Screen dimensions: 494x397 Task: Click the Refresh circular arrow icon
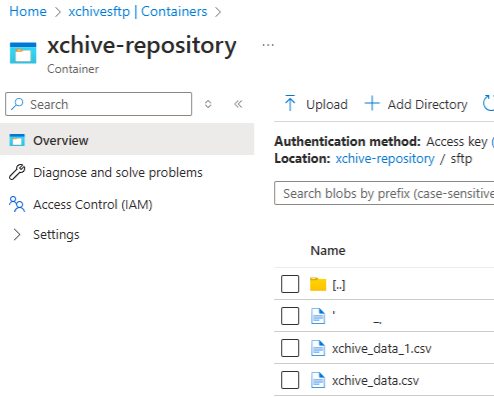(x=488, y=103)
